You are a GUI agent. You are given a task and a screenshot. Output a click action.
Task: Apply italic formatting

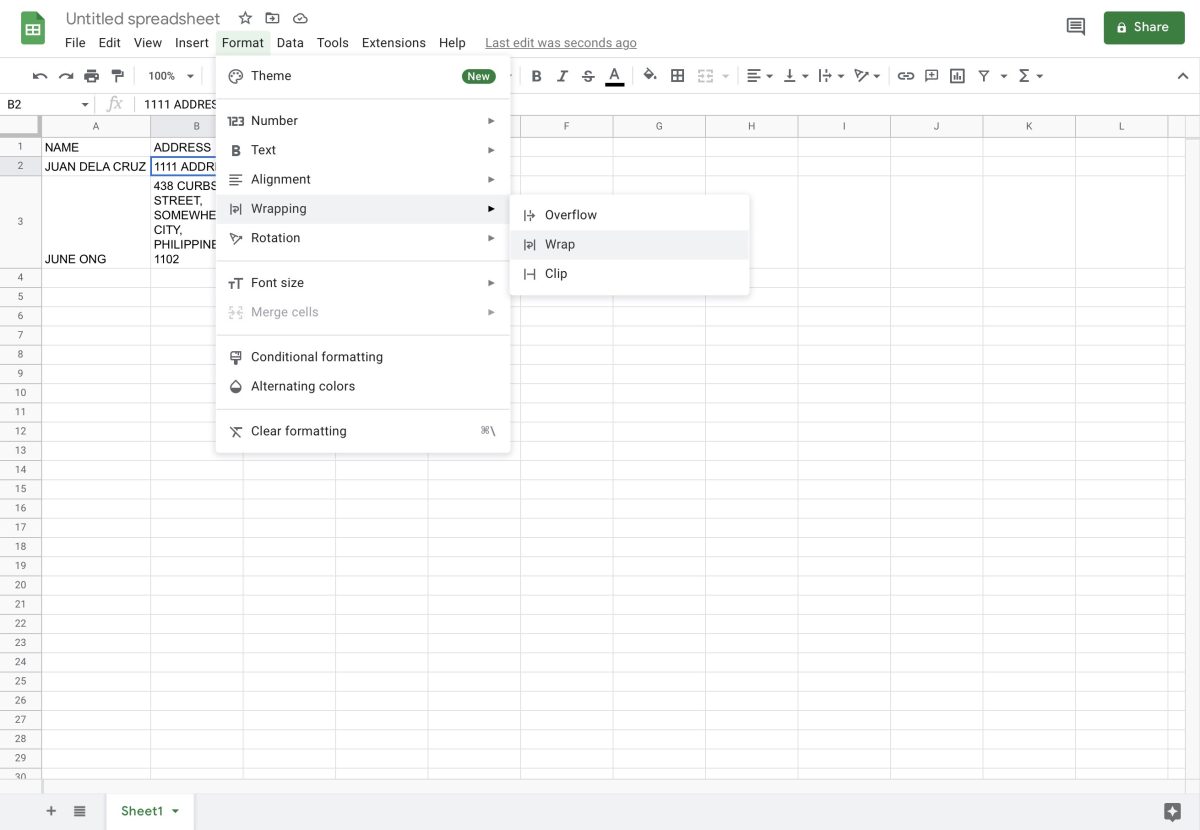tap(562, 75)
